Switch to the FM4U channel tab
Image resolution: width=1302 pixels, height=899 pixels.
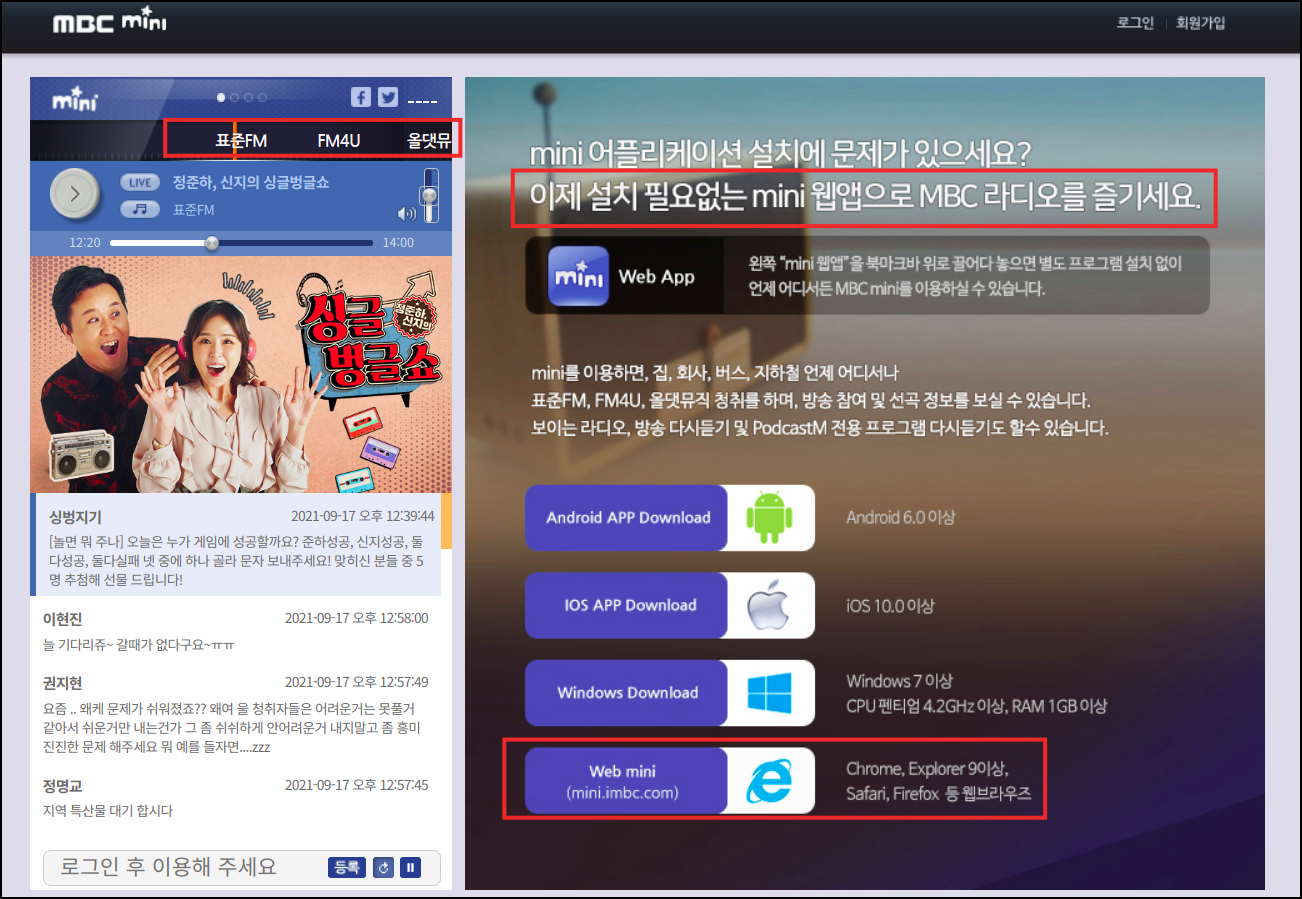click(338, 141)
